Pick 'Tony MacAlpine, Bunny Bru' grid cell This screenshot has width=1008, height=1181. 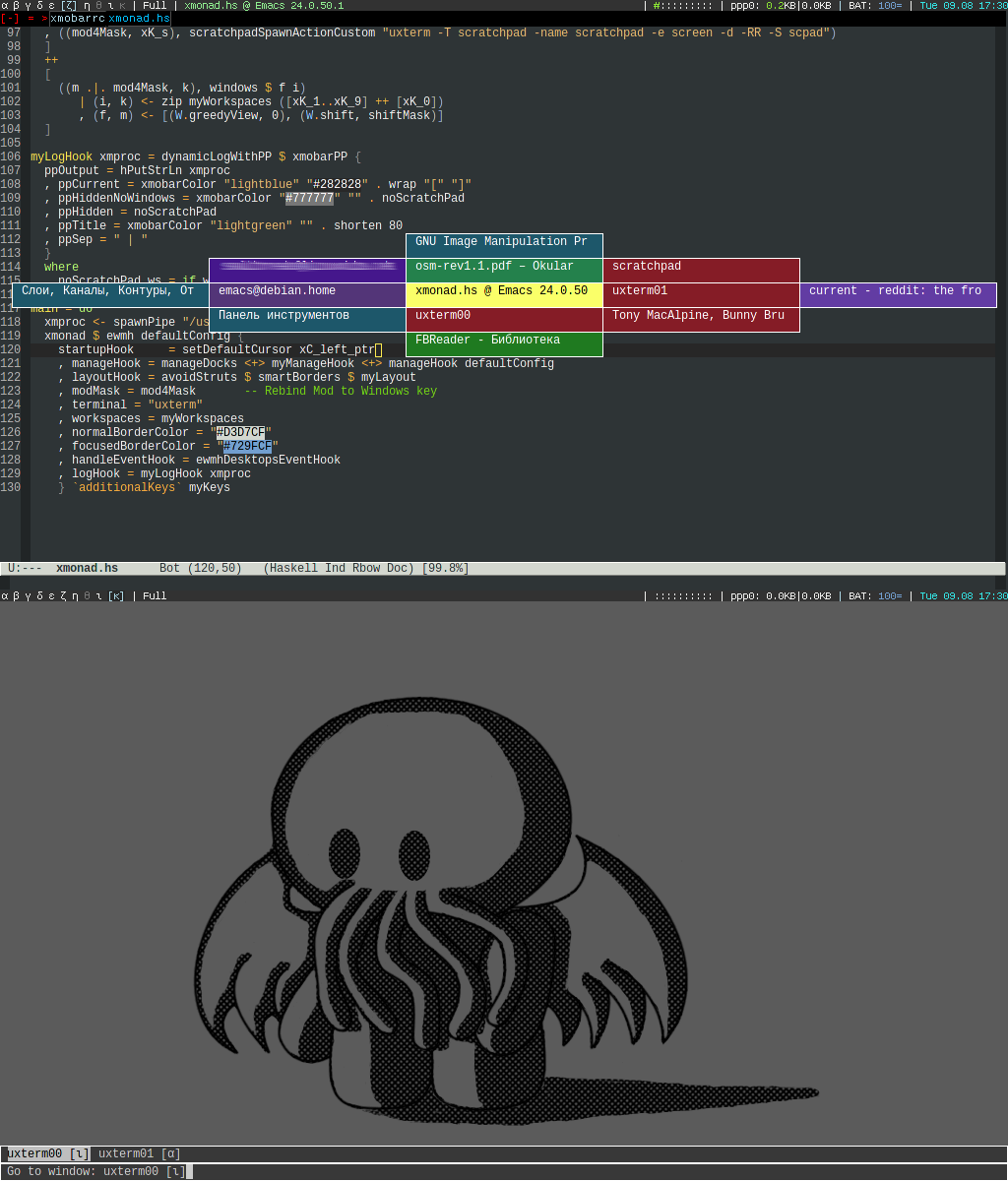[701, 320]
